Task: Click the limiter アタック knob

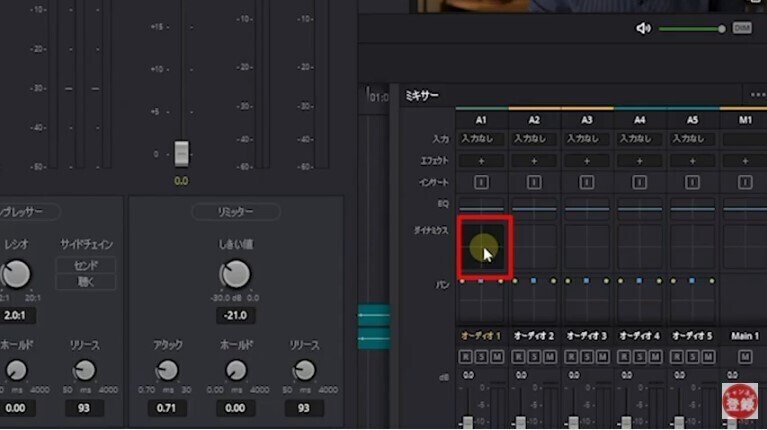Action: [x=167, y=371]
